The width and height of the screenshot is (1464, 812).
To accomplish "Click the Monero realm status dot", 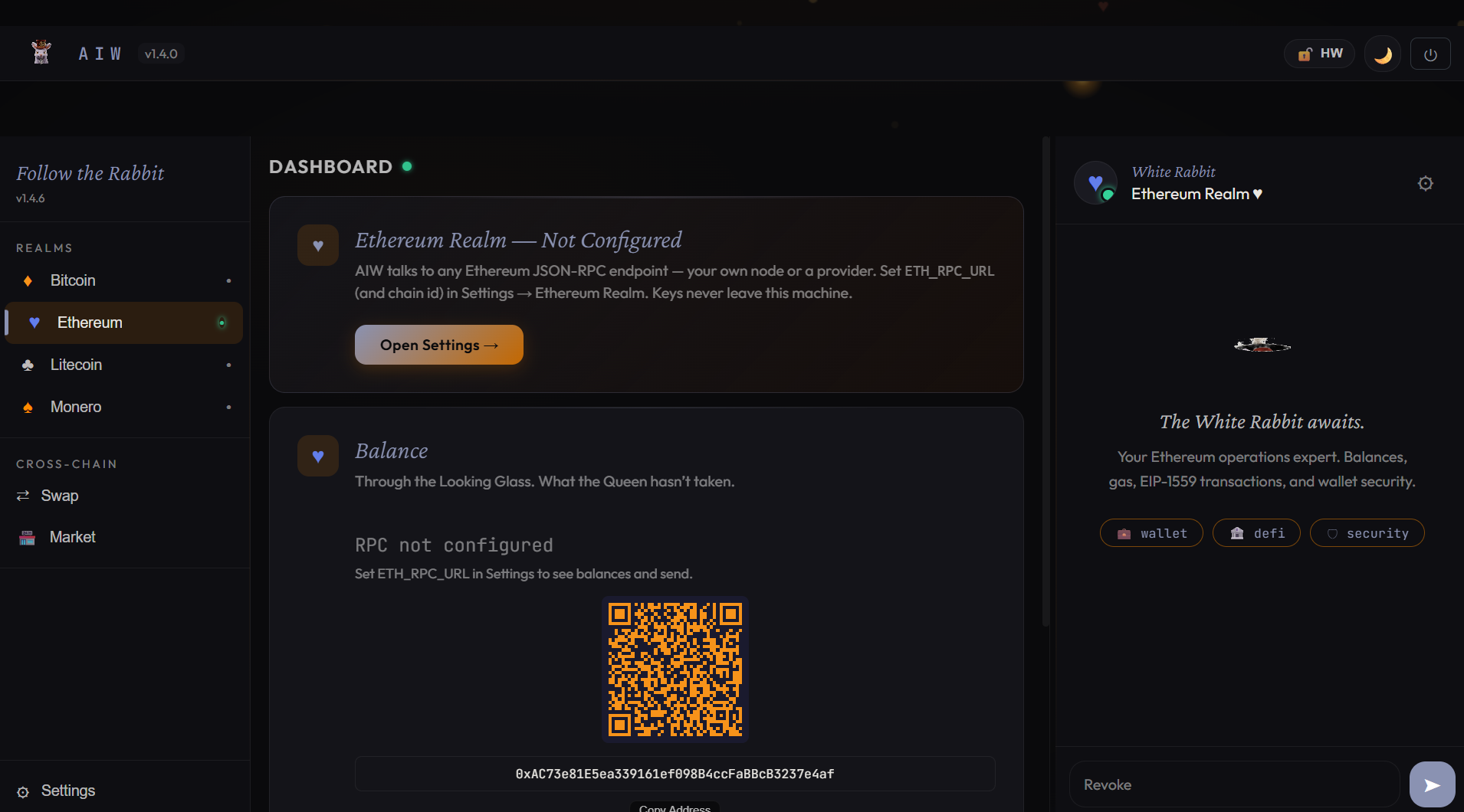I will [x=228, y=407].
